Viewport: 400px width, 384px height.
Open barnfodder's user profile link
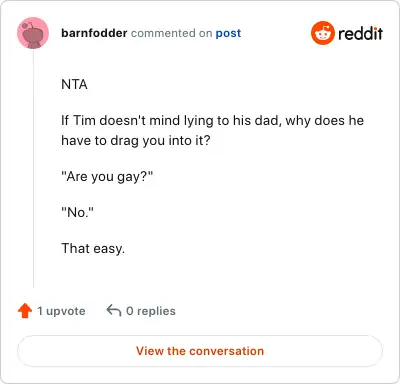94,33
